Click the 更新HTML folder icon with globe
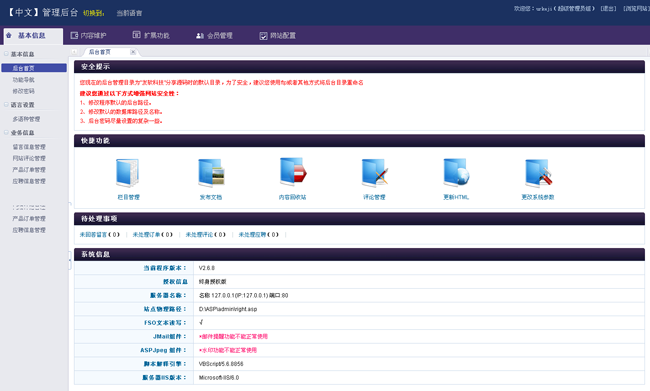 click(x=456, y=172)
